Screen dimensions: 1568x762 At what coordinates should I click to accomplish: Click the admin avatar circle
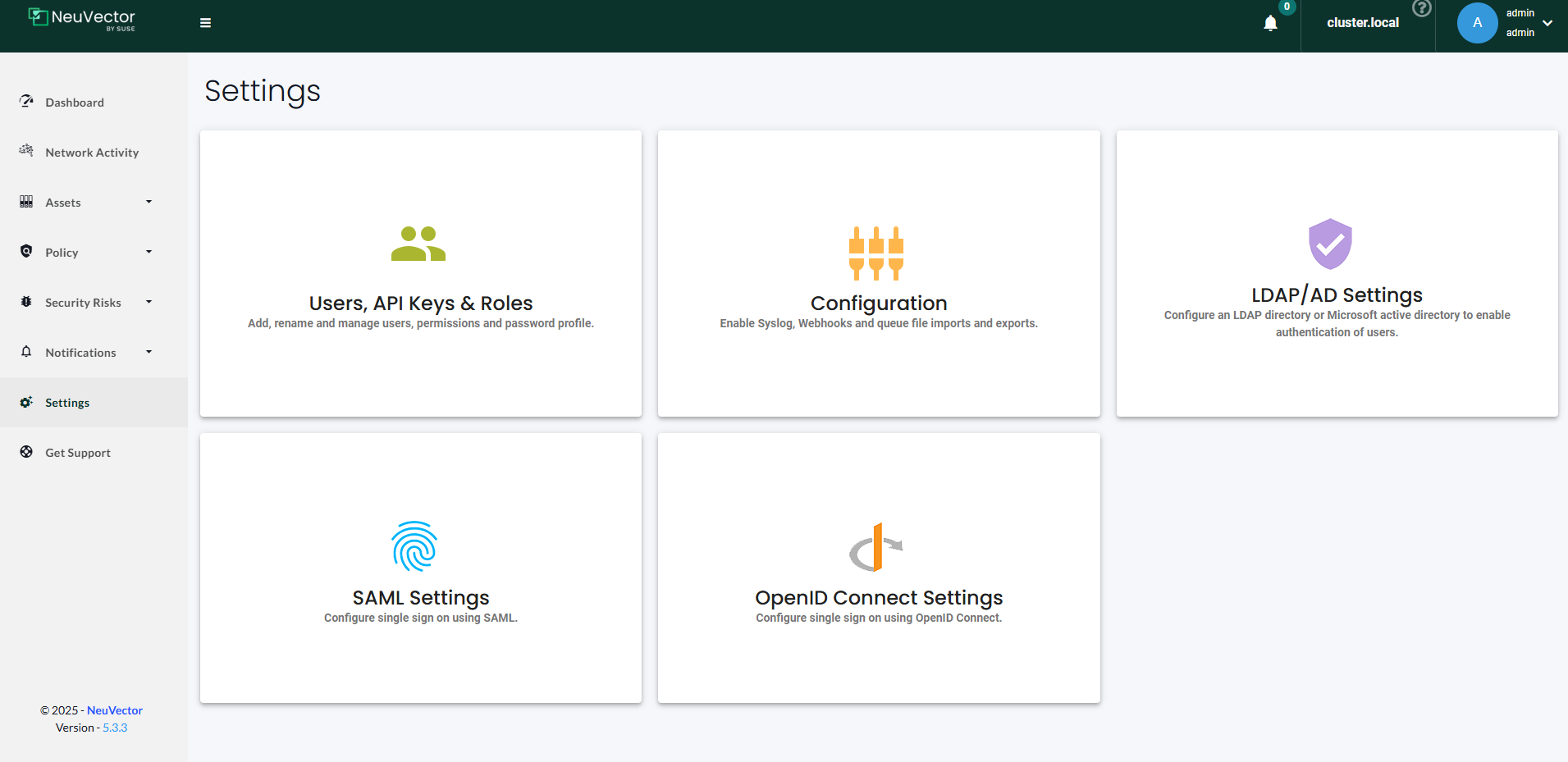tap(1477, 23)
